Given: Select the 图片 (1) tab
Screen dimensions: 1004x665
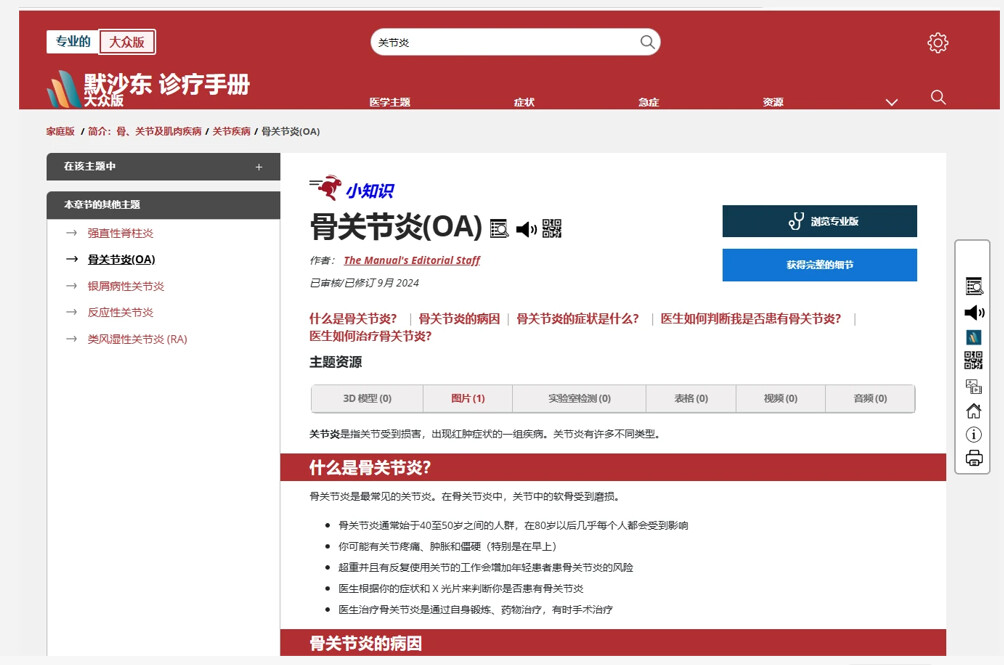Looking at the screenshot, I should point(467,398).
